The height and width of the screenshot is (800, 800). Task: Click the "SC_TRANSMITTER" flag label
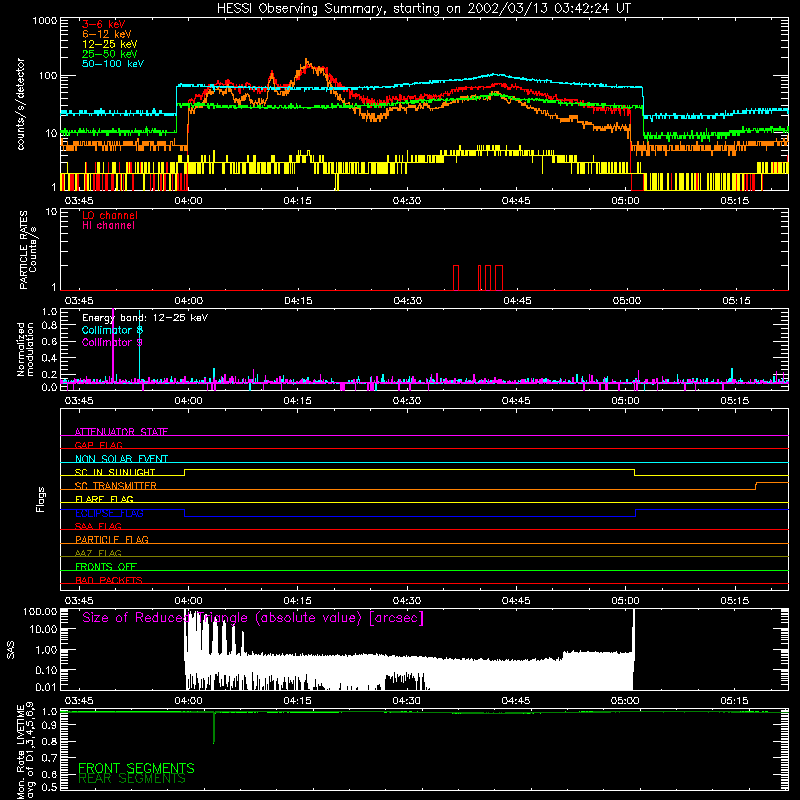click(116, 486)
